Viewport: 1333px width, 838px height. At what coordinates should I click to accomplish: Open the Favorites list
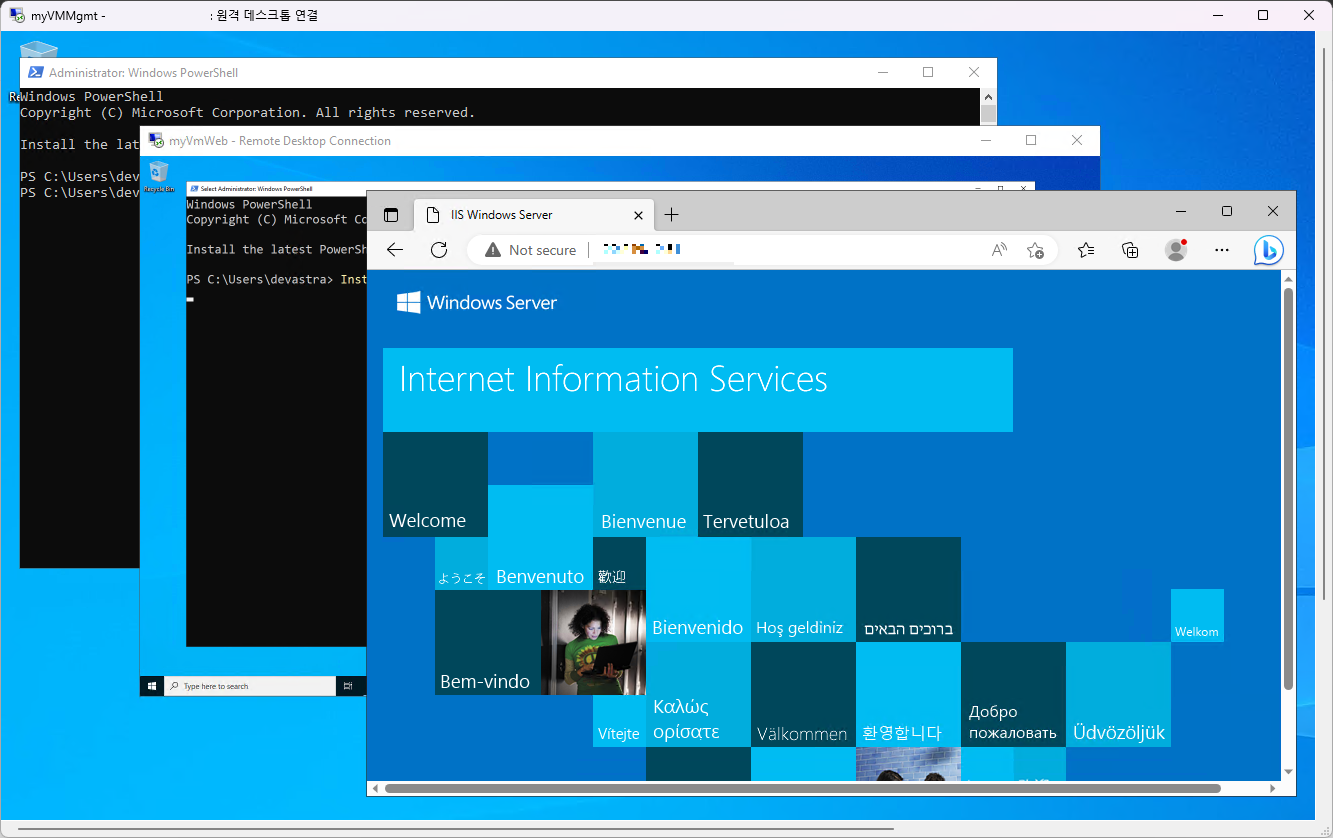coord(1086,250)
